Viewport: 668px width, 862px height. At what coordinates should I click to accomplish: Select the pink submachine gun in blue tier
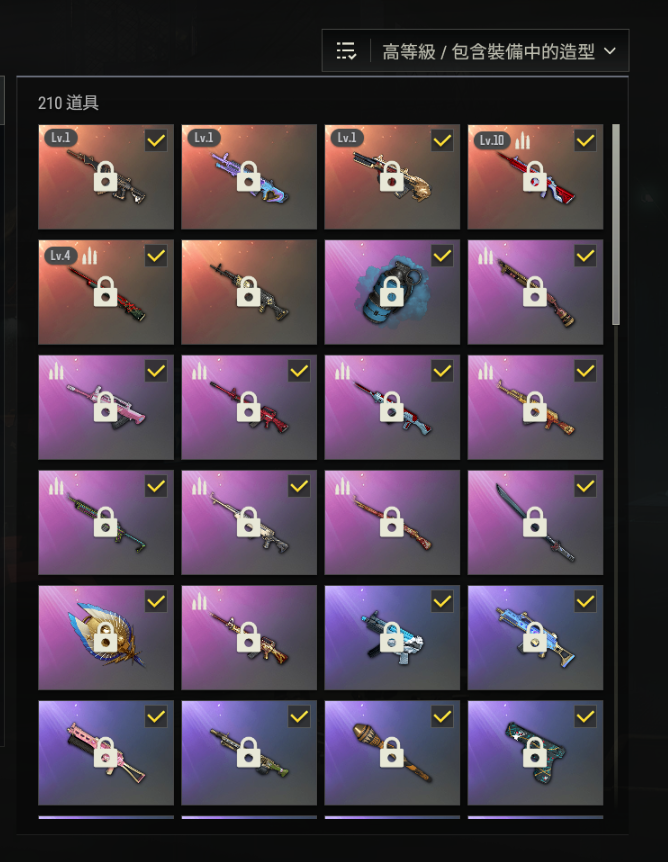click(x=106, y=753)
